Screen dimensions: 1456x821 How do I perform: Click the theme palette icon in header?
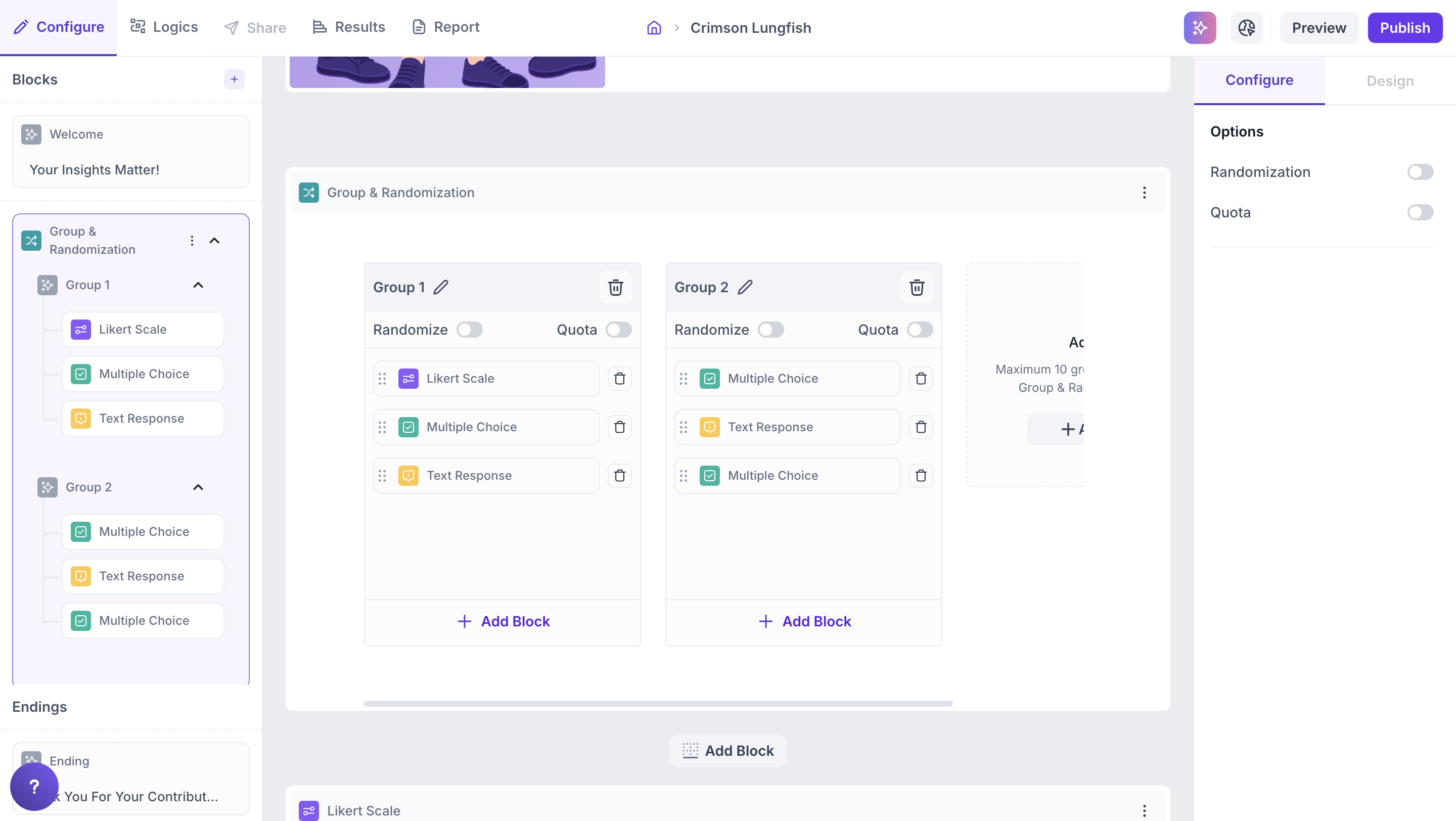(1246, 28)
